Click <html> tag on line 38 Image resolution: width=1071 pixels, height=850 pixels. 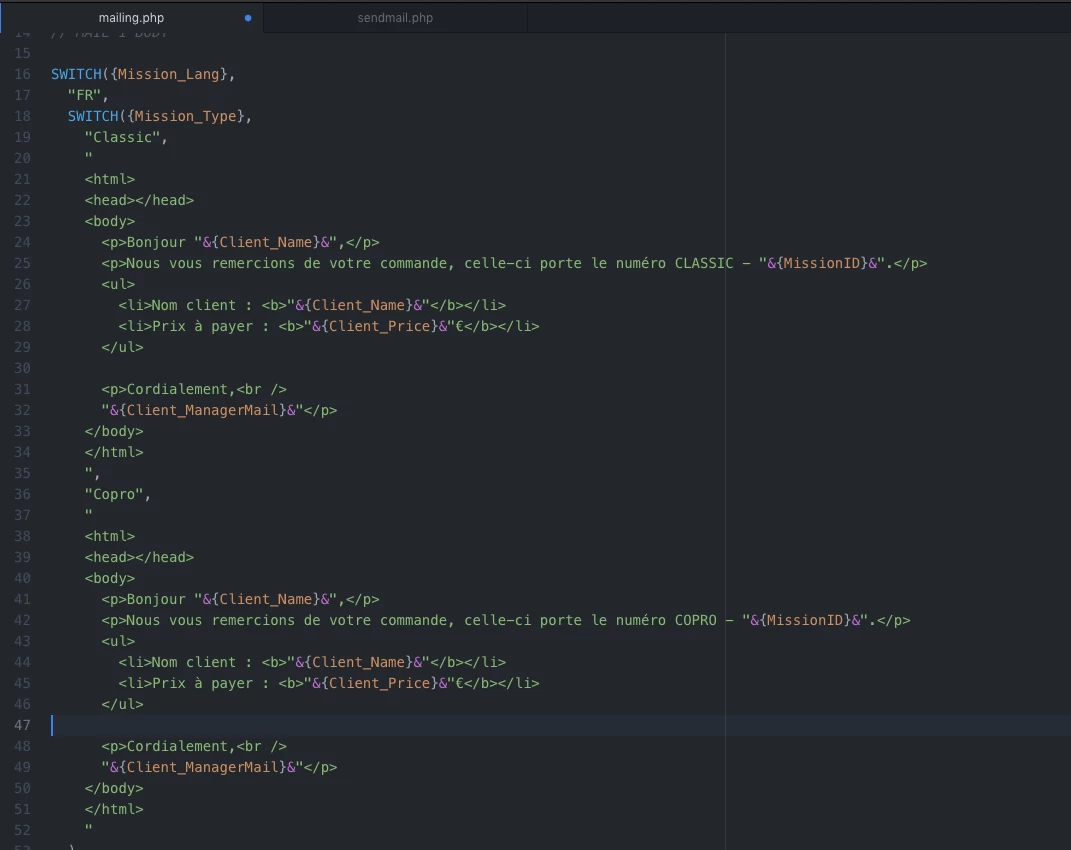point(110,536)
